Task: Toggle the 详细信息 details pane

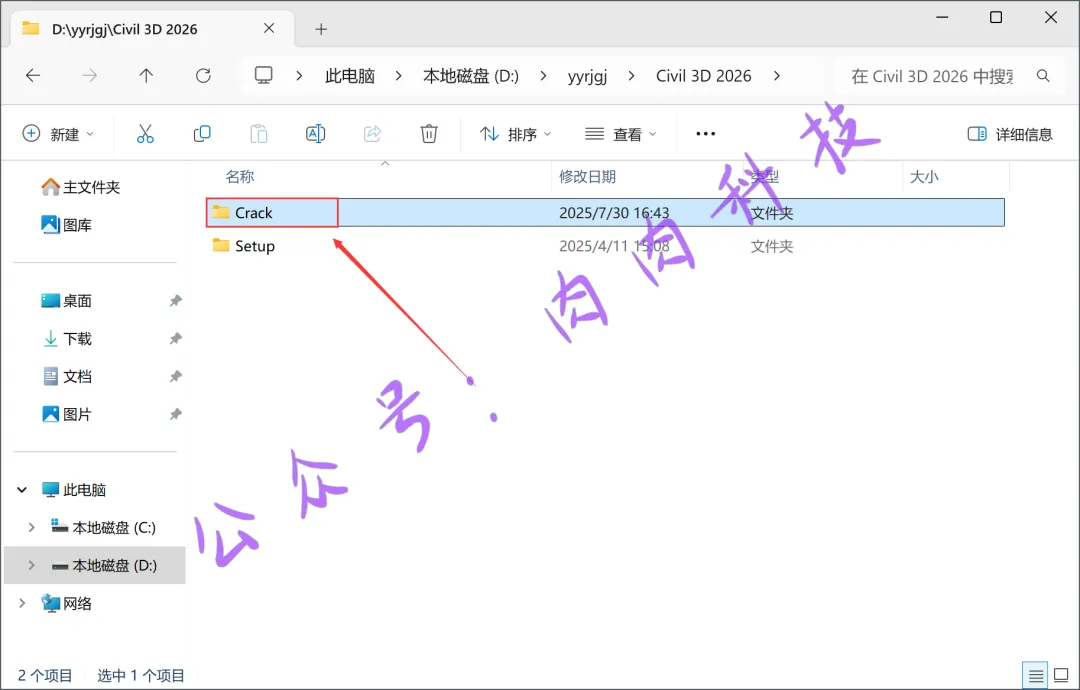Action: [x=1010, y=134]
